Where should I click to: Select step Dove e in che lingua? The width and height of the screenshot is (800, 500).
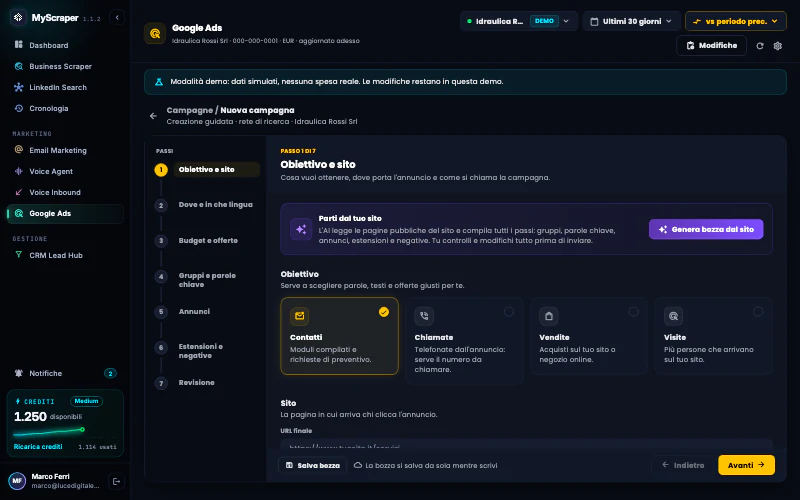pos(207,205)
